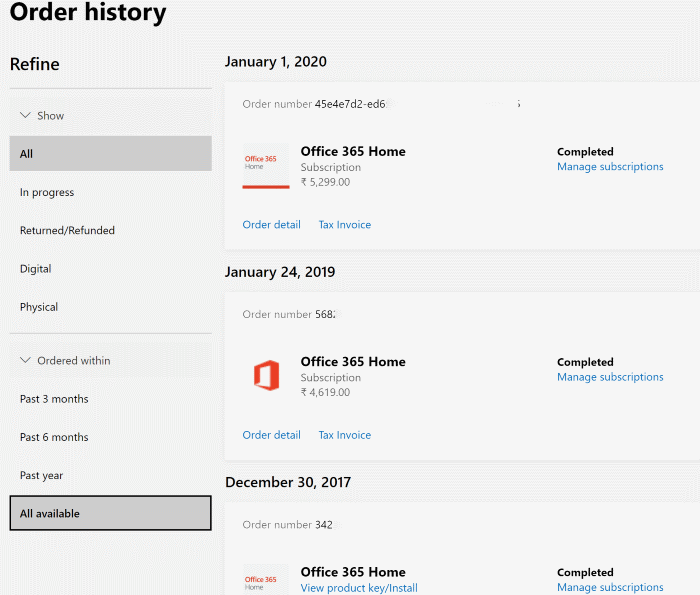700x595 pixels.
Task: Click the December 30, 2017 date heading
Action: coord(288,482)
